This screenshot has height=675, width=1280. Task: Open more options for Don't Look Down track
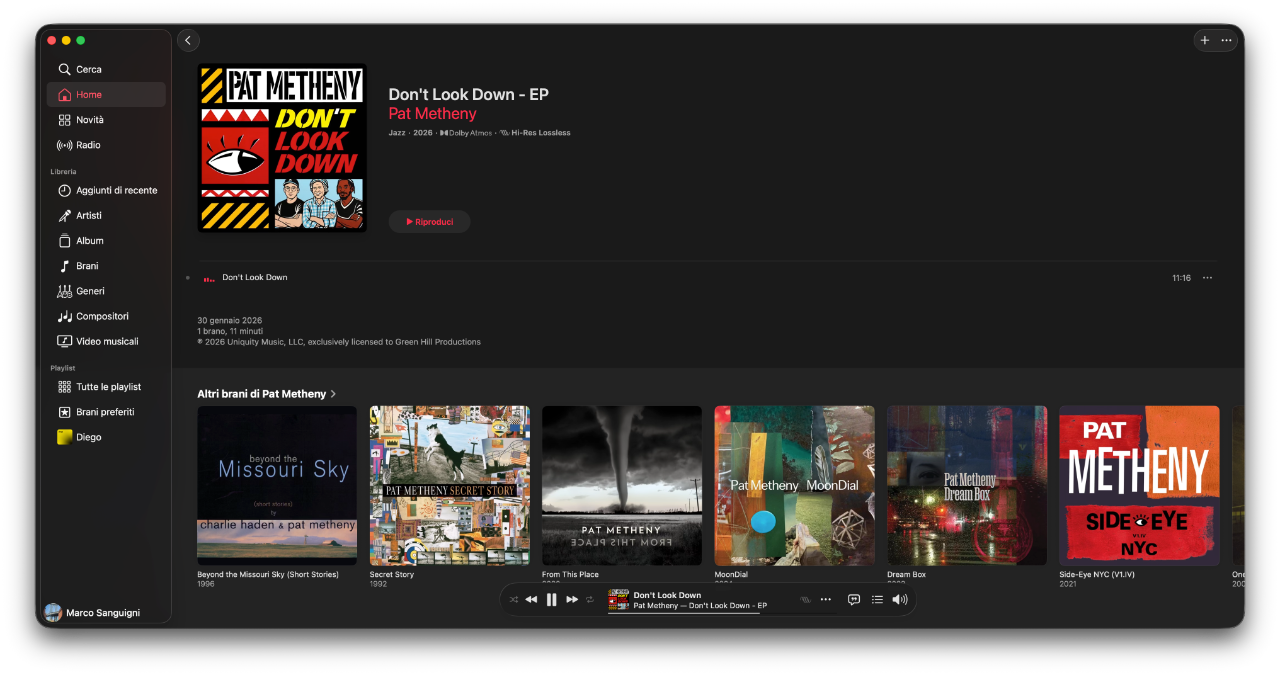(1207, 278)
